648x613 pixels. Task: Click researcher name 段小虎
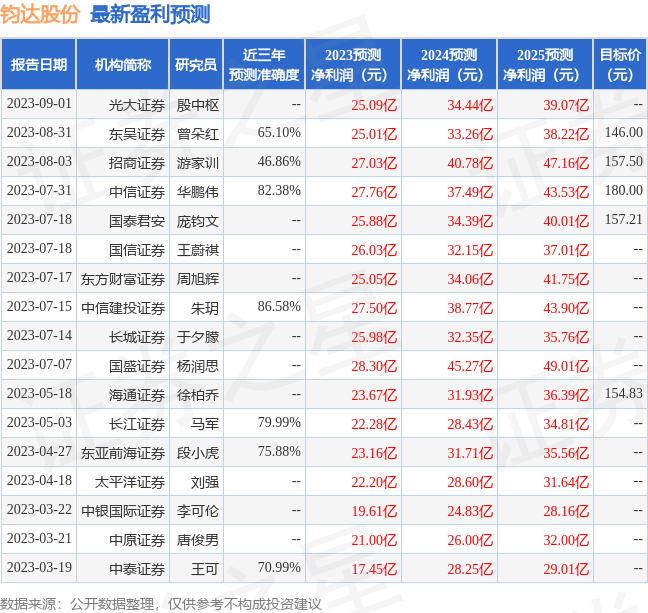pyautogui.click(x=198, y=453)
